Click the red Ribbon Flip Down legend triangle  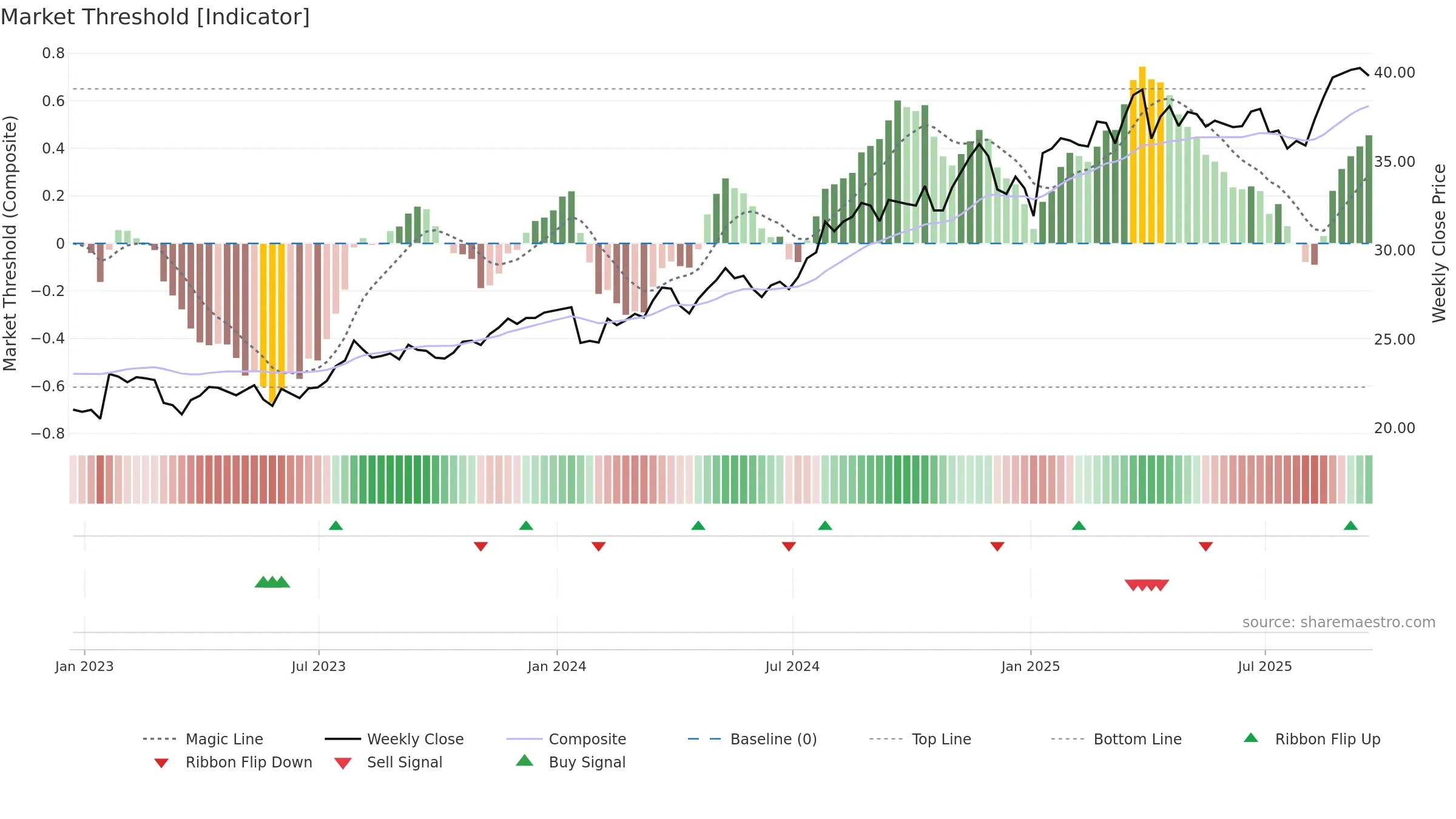coord(161,763)
